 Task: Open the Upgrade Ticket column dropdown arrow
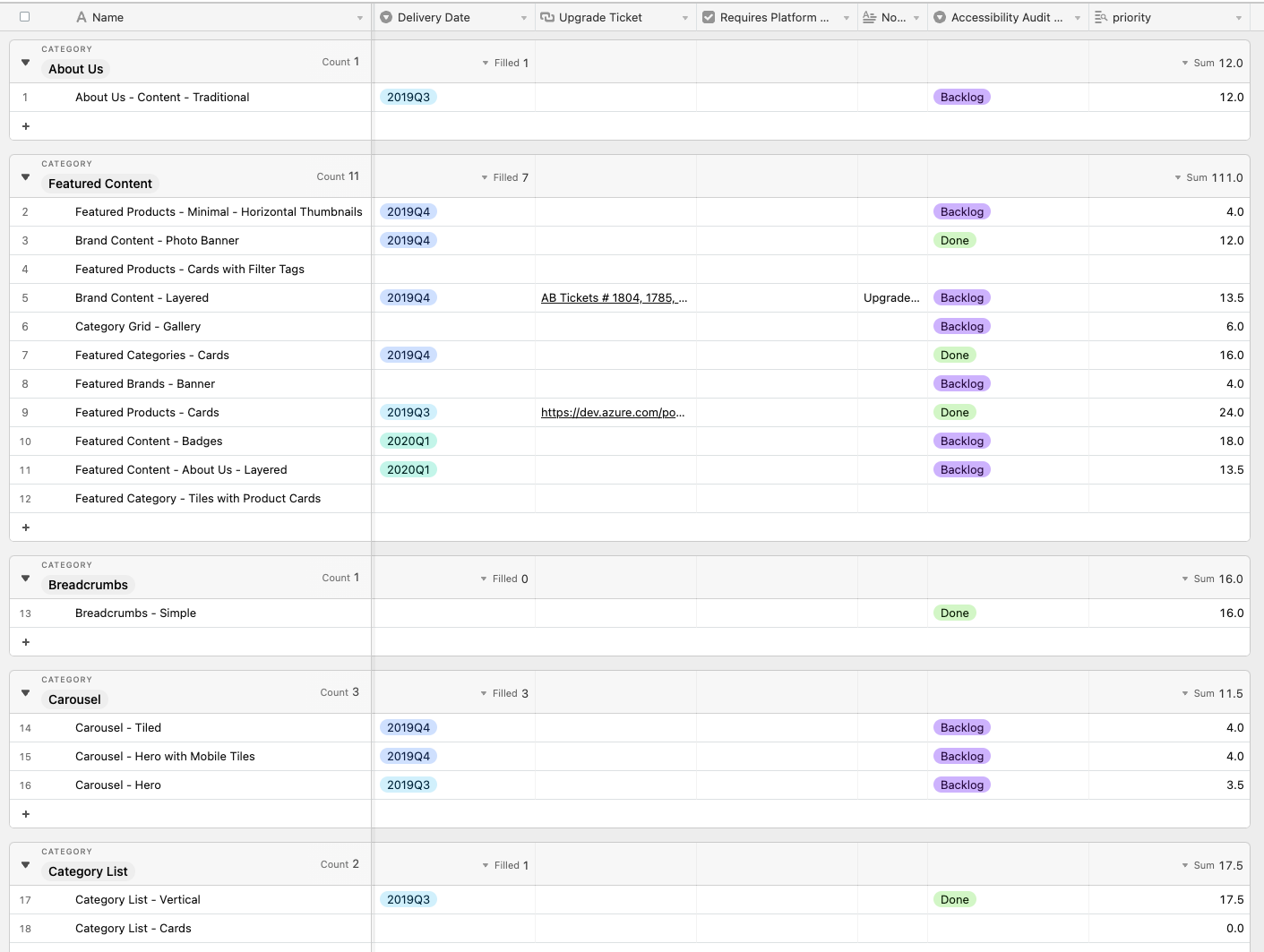[685, 18]
